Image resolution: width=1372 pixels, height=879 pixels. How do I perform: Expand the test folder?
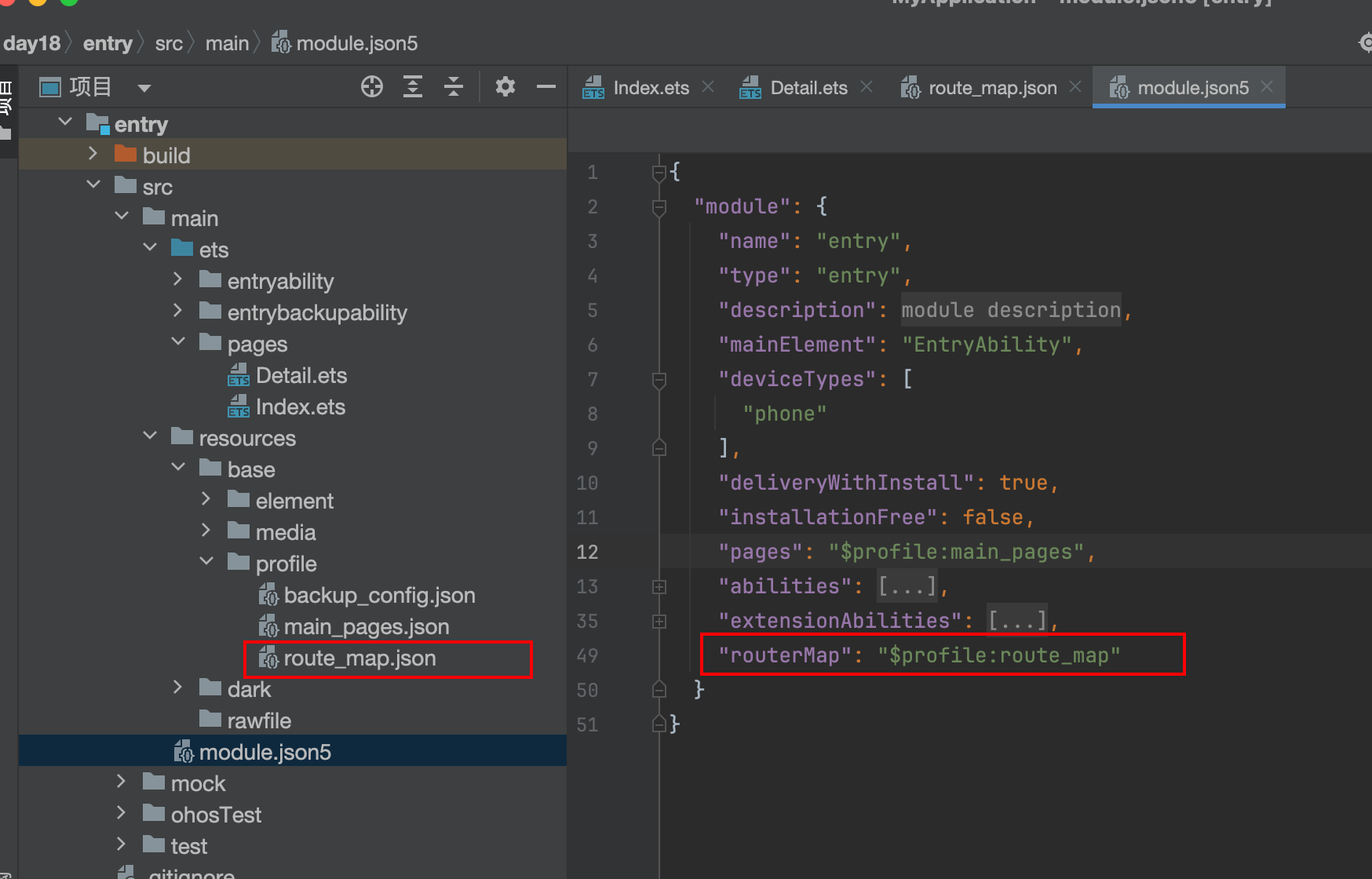click(x=122, y=844)
